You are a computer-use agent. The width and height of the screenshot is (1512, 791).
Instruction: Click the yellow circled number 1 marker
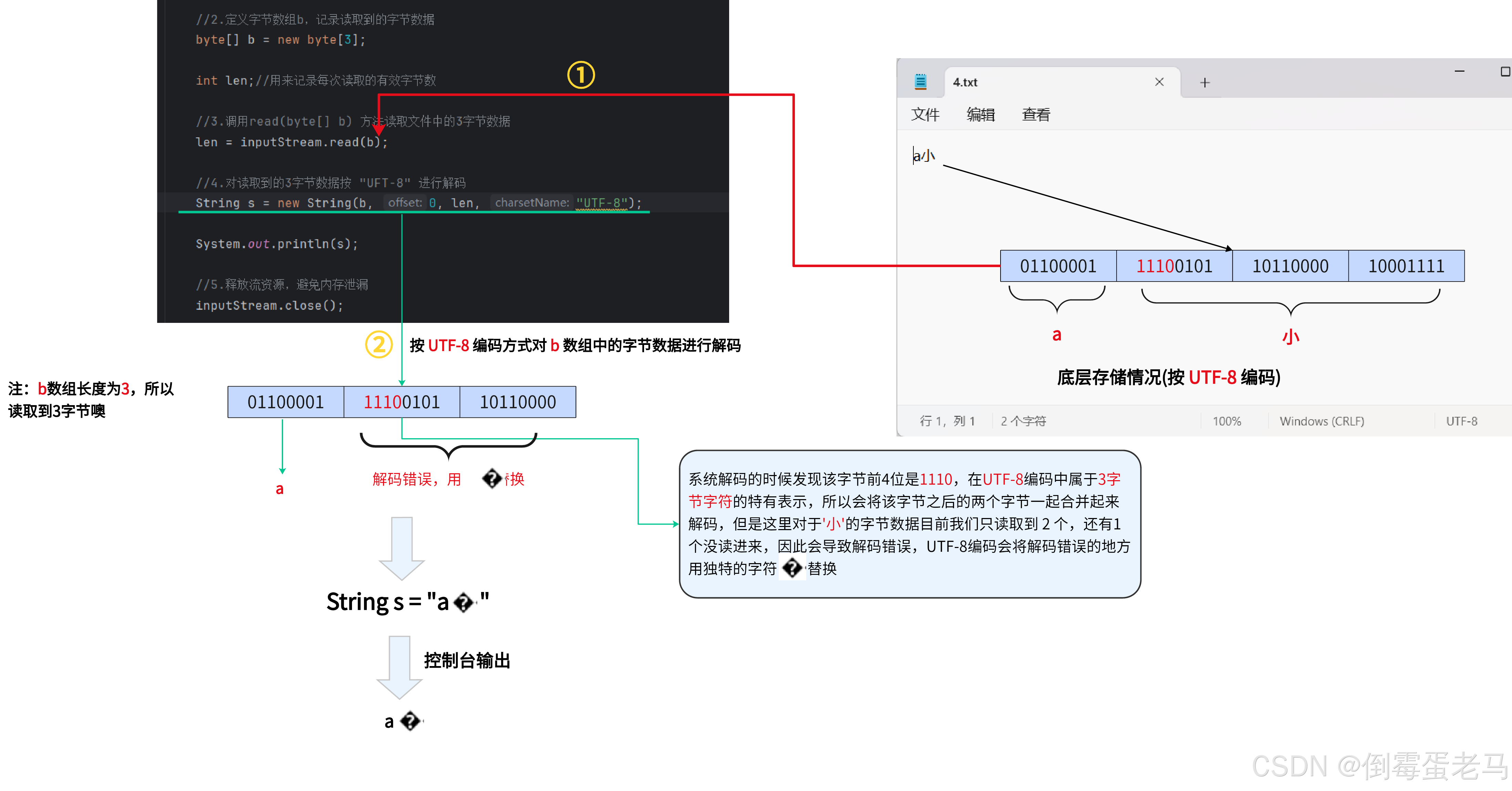580,75
